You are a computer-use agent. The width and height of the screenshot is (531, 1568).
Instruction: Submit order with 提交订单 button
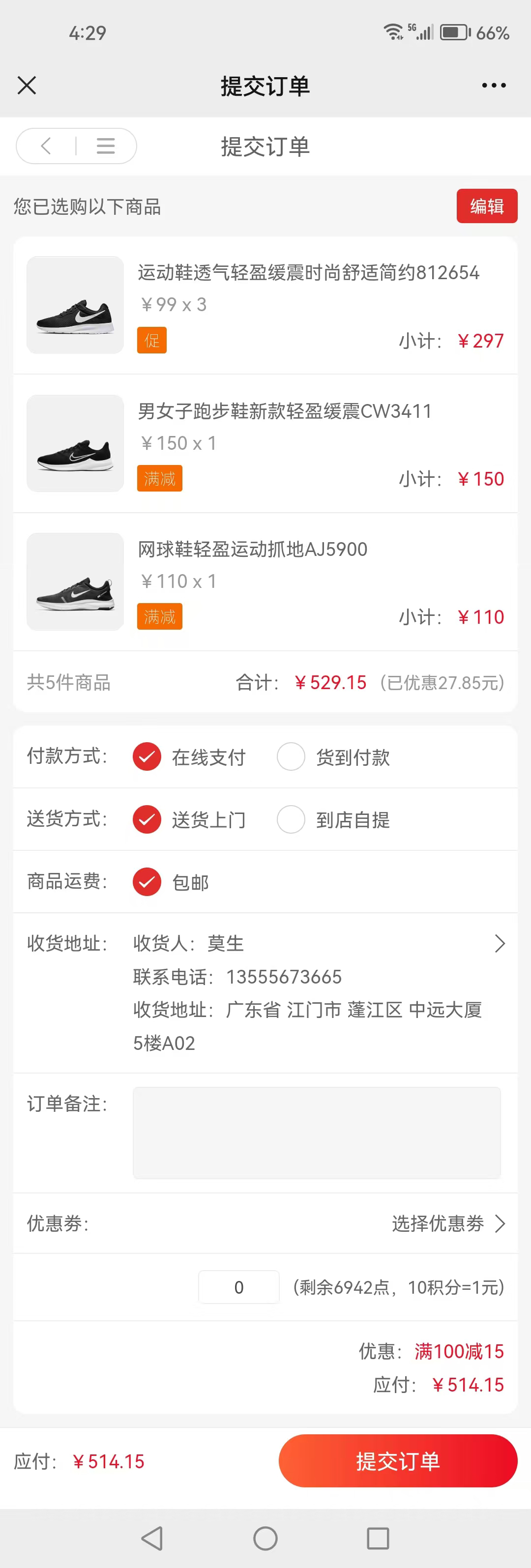tap(398, 1461)
